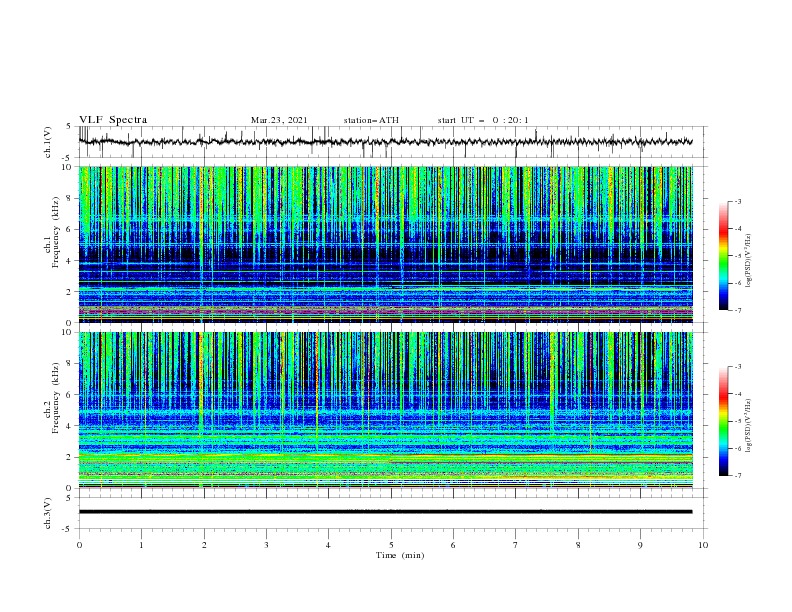The height and width of the screenshot is (612, 792).
Task: Select the "start UT = 0 :20: 1" text
Action: click(x=483, y=120)
